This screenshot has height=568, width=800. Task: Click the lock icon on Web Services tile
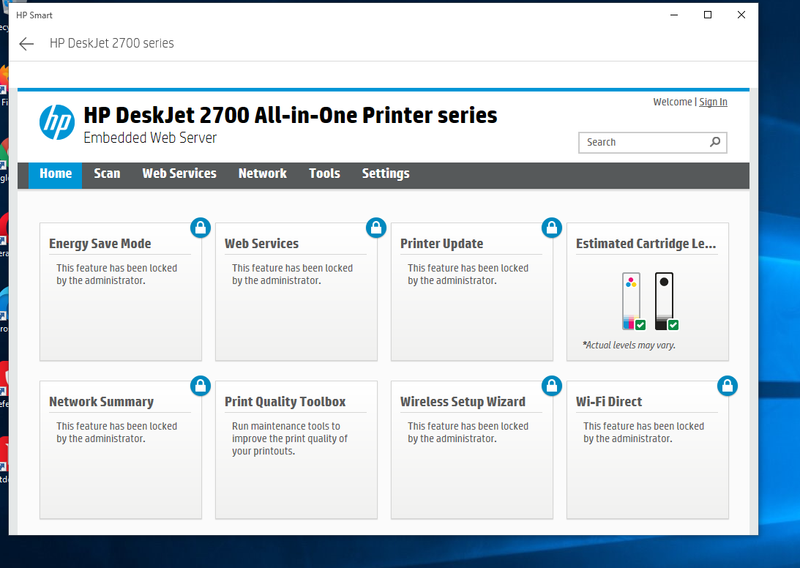[x=376, y=228]
